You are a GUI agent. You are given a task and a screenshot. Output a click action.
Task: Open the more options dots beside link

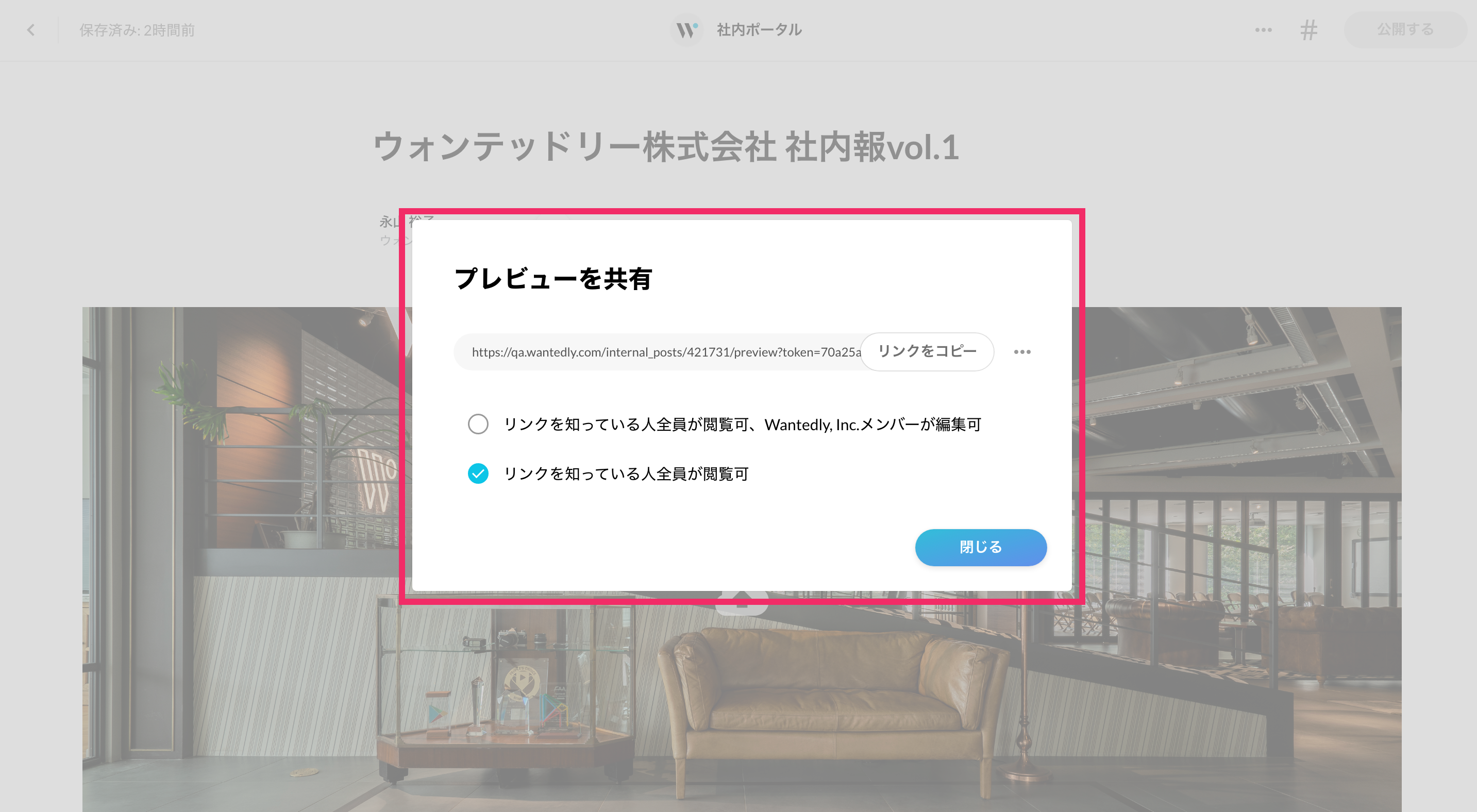tap(1022, 352)
